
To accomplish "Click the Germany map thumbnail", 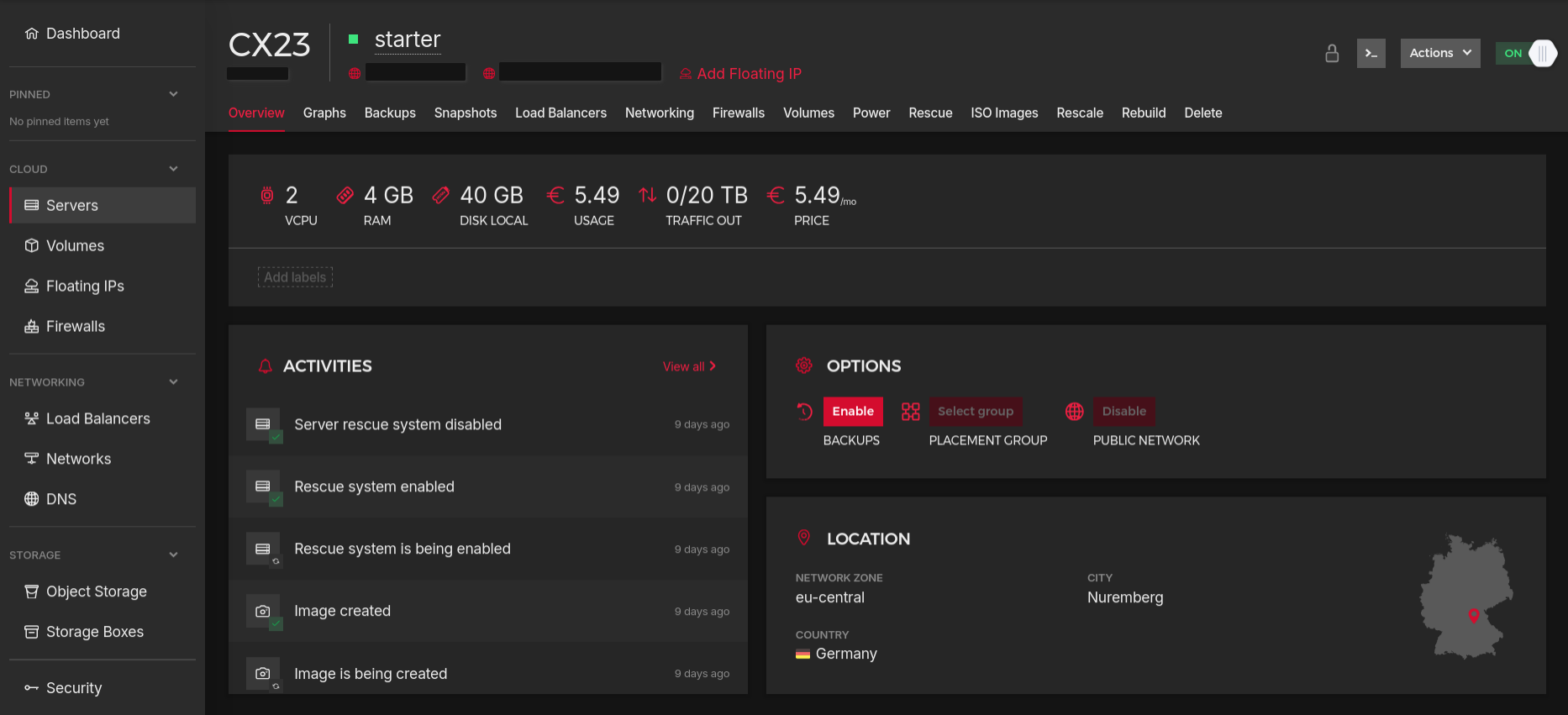I will [x=1466, y=596].
